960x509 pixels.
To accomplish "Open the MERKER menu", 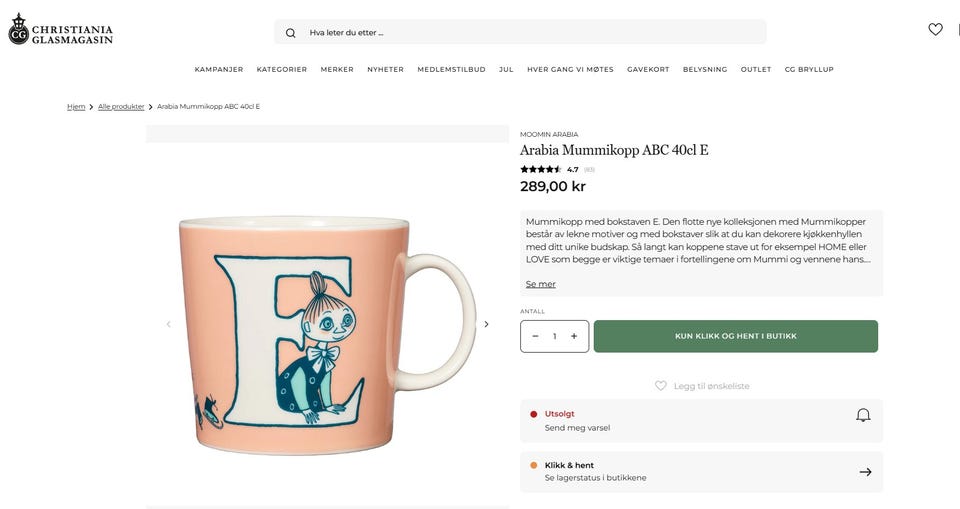I will point(337,69).
